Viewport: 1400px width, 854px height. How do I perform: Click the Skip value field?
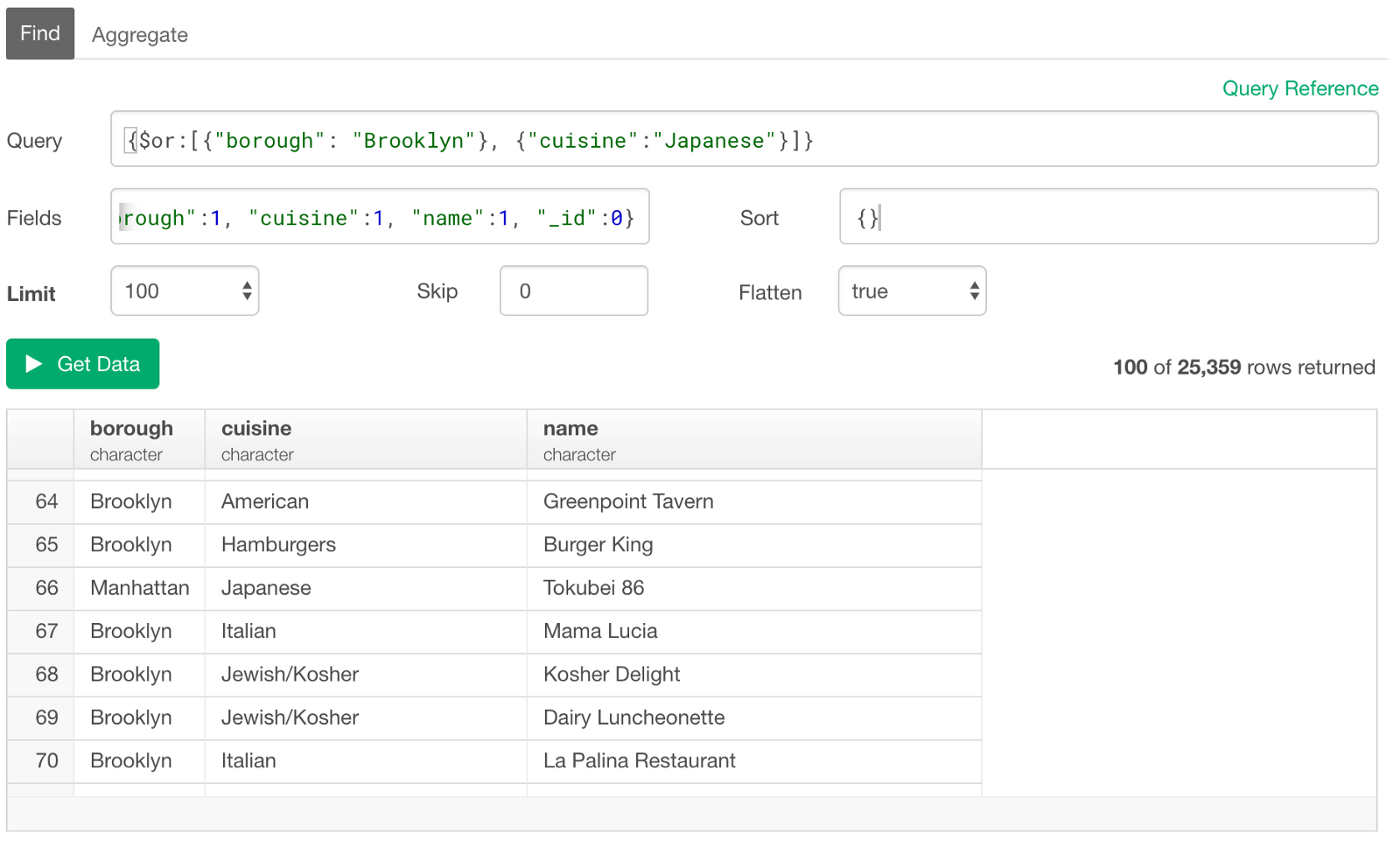[574, 291]
